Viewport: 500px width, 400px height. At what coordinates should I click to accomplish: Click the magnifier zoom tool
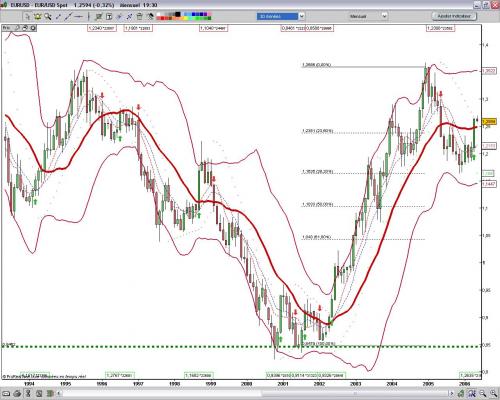48,16
